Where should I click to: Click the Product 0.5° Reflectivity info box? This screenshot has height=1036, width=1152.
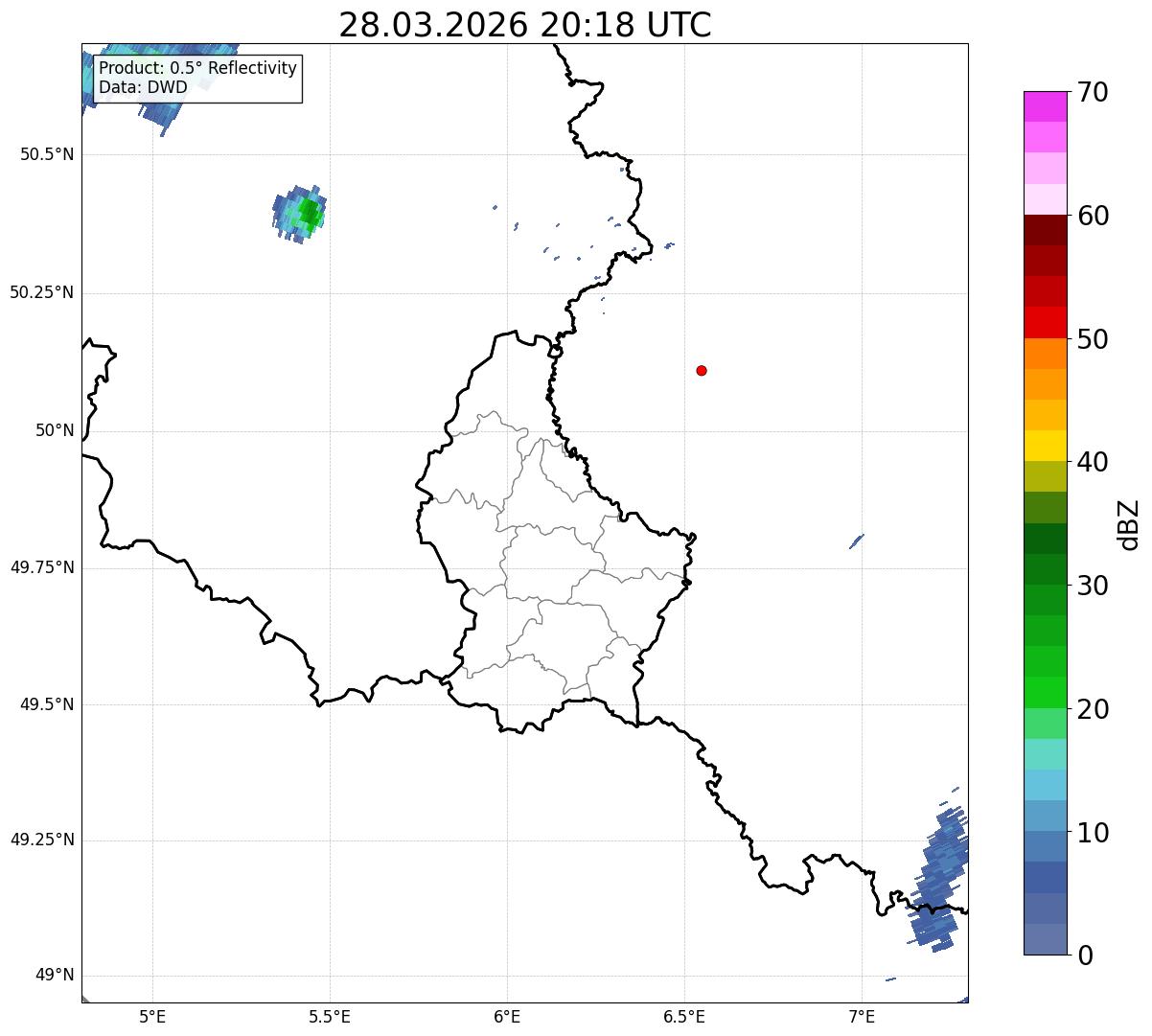197,79
